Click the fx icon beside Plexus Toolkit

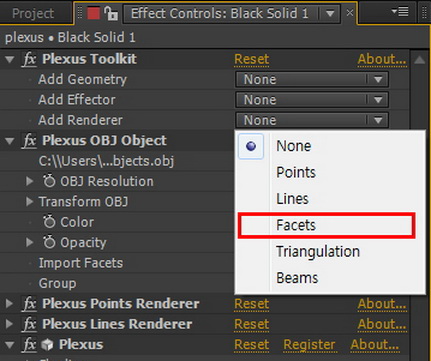click(29, 59)
